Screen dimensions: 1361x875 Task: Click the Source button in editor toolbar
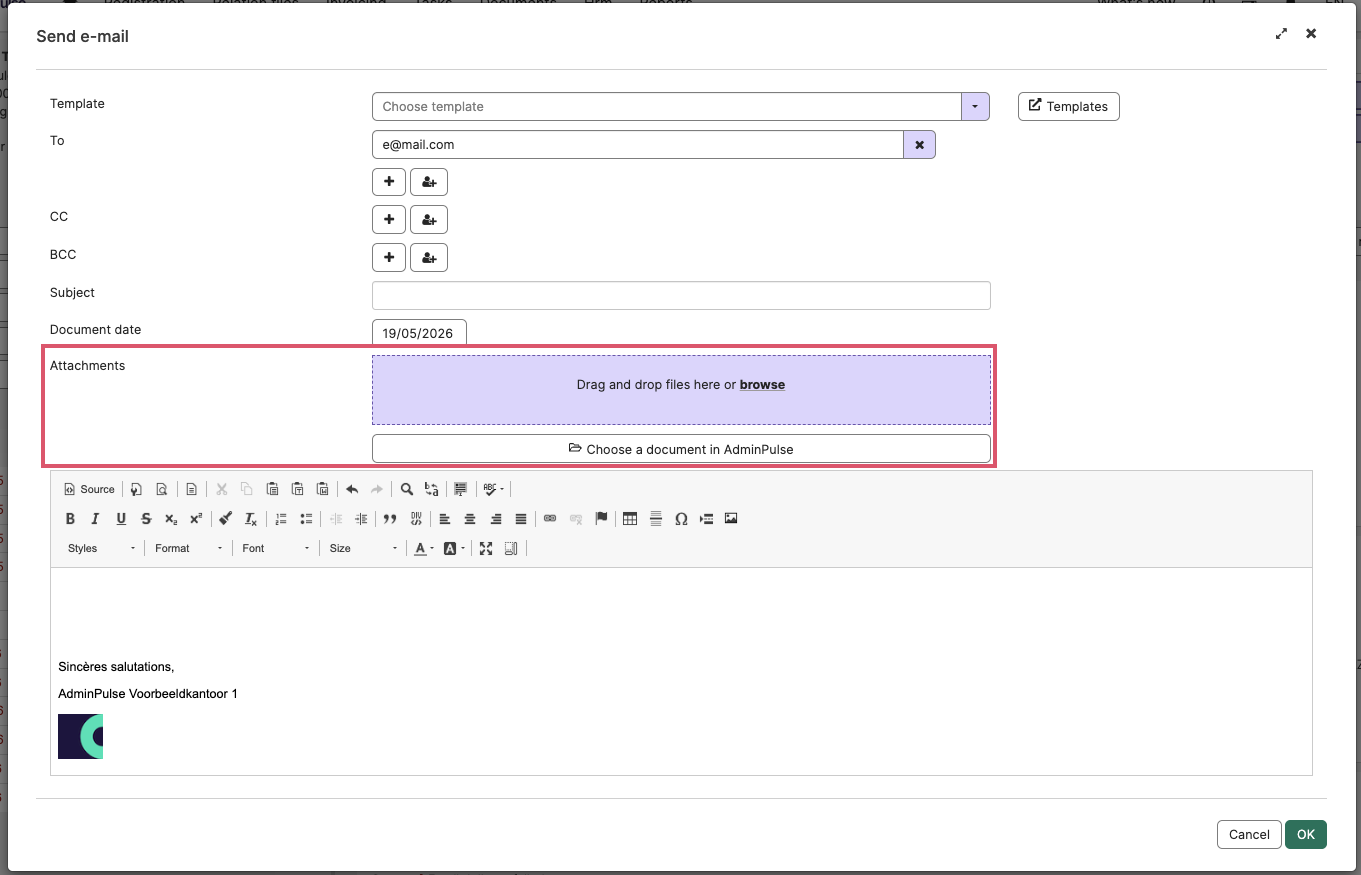tap(89, 489)
